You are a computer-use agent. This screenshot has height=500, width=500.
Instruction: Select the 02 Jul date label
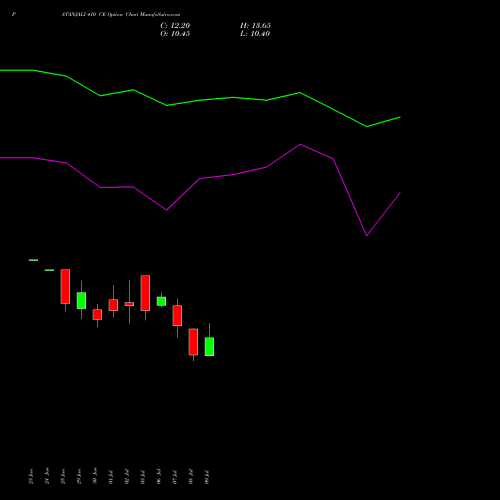point(127,477)
